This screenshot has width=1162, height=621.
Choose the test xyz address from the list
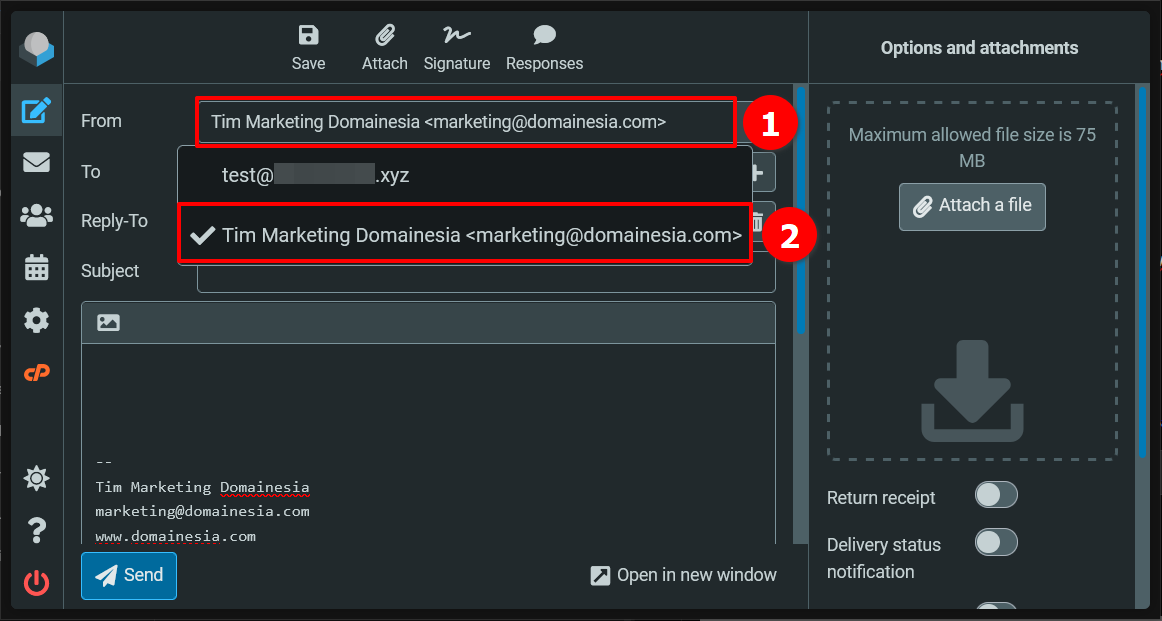tap(314, 174)
